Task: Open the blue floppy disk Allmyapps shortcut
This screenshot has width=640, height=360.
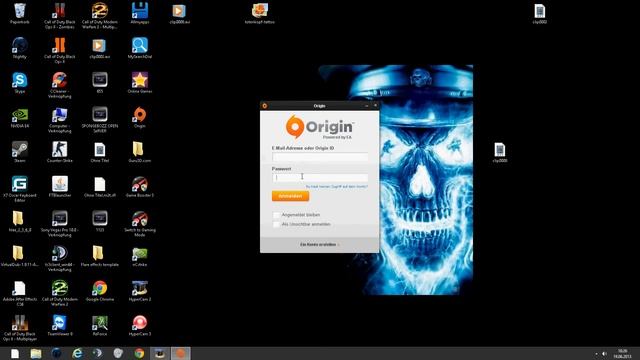Action: 140,13
